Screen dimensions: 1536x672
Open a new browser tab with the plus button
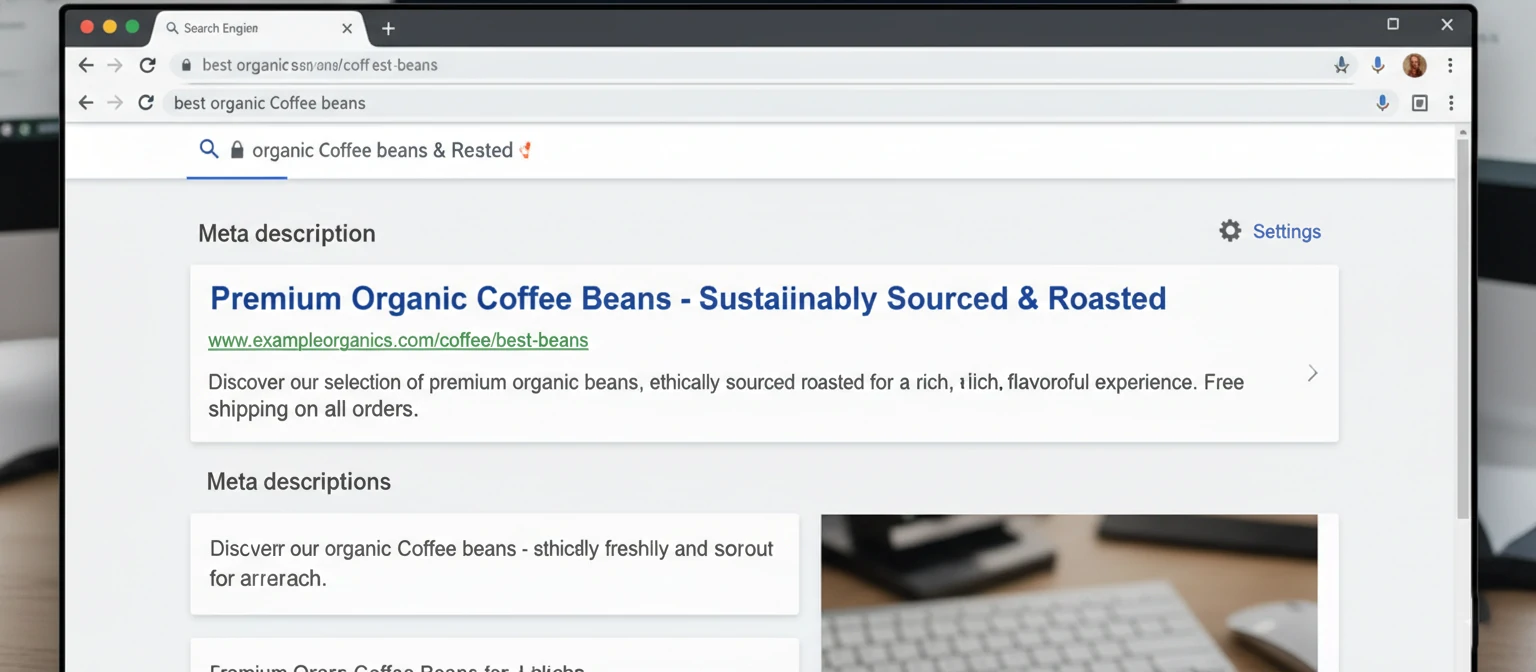[388, 28]
